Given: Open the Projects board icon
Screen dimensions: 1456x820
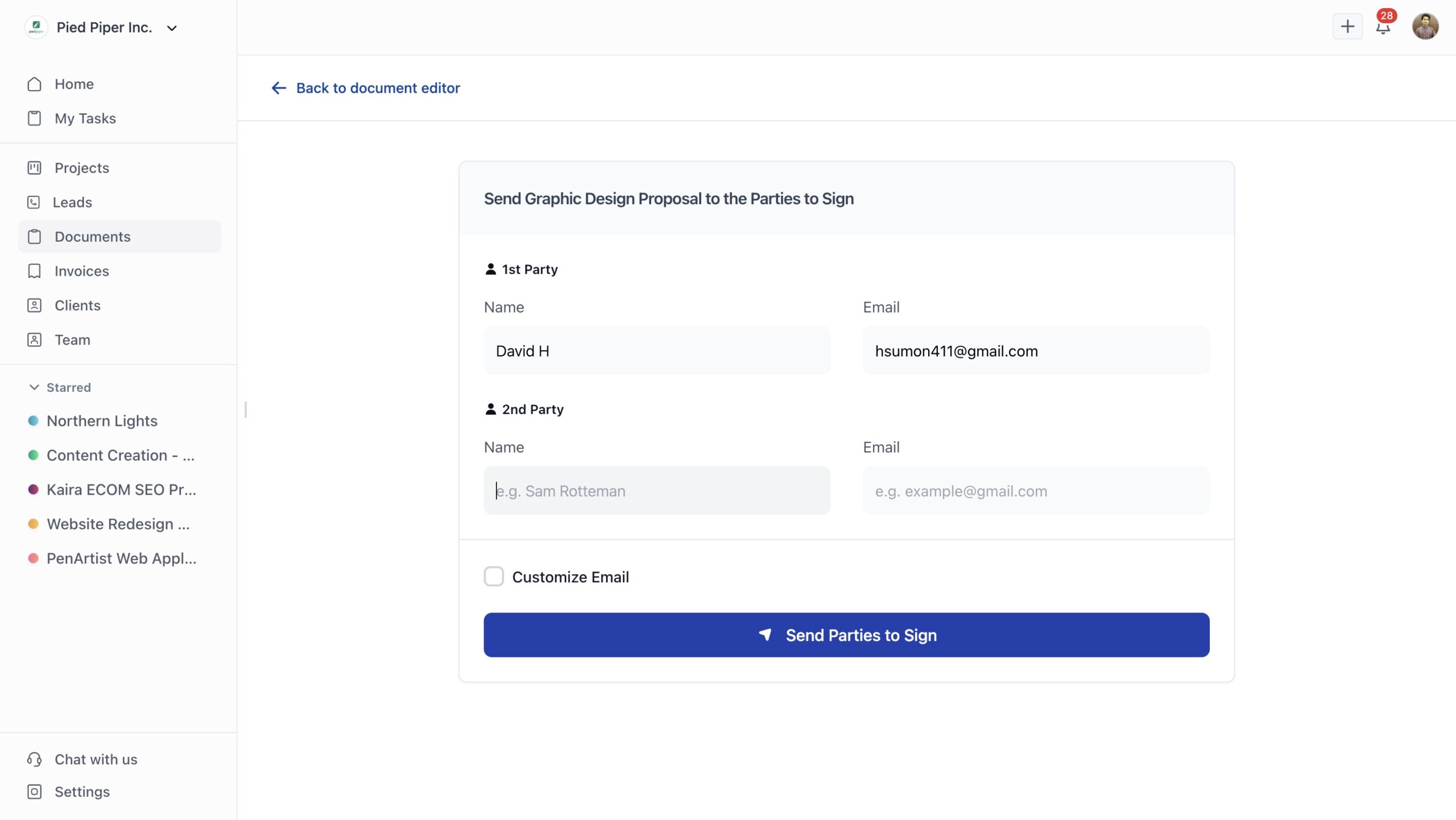Looking at the screenshot, I should [x=34, y=168].
